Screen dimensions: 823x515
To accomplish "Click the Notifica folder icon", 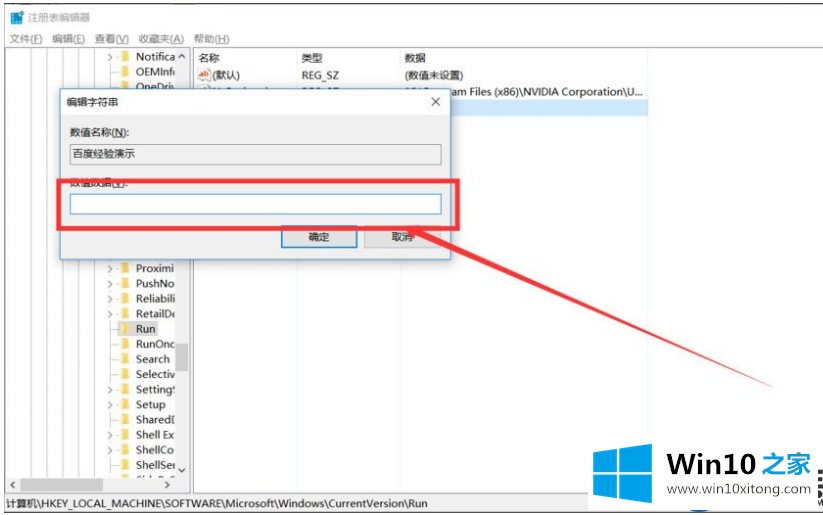I will tap(125, 57).
